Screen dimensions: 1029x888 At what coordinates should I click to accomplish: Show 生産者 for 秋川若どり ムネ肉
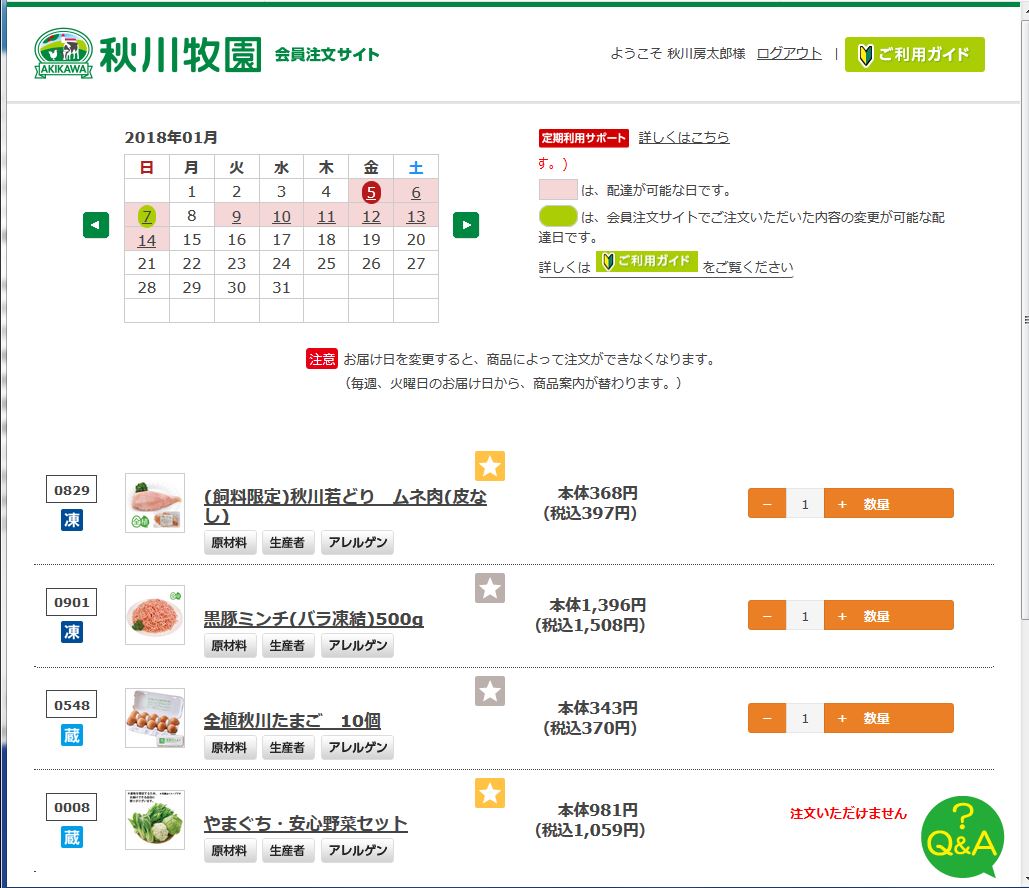pyautogui.click(x=287, y=542)
